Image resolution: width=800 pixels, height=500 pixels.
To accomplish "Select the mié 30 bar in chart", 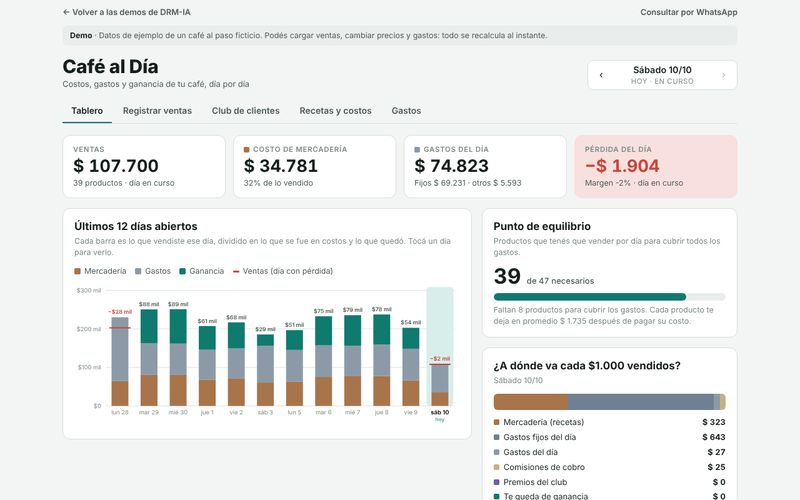I will click(x=178, y=357).
